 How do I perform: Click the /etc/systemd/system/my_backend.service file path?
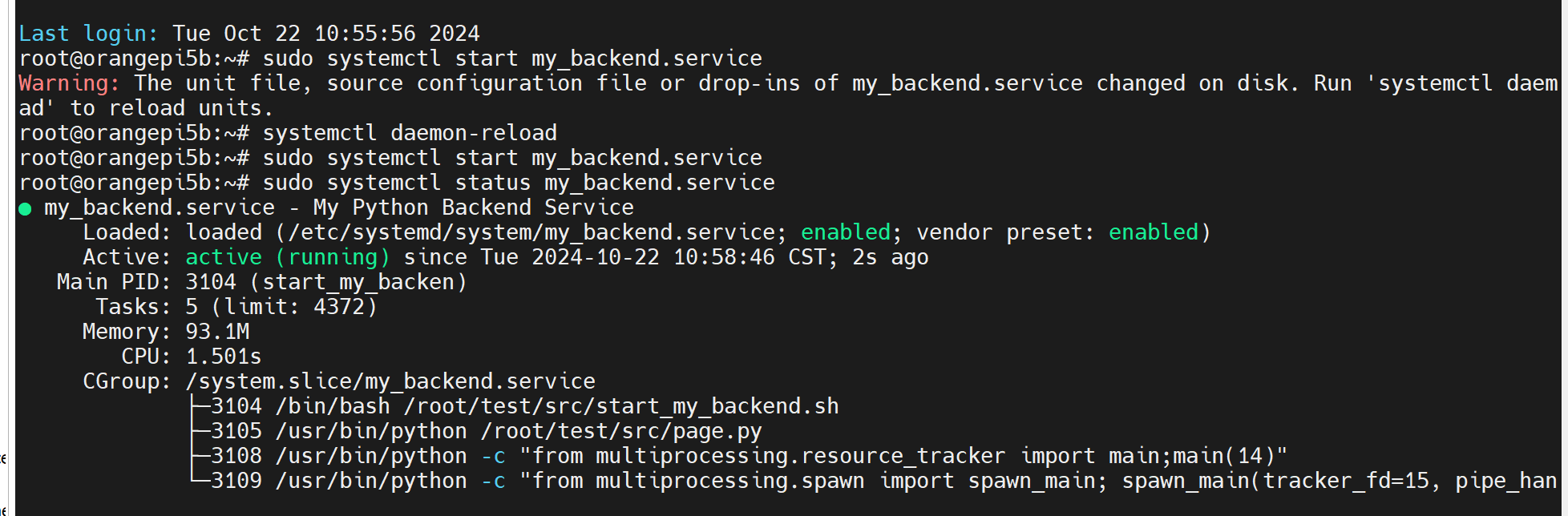[x=531, y=232]
